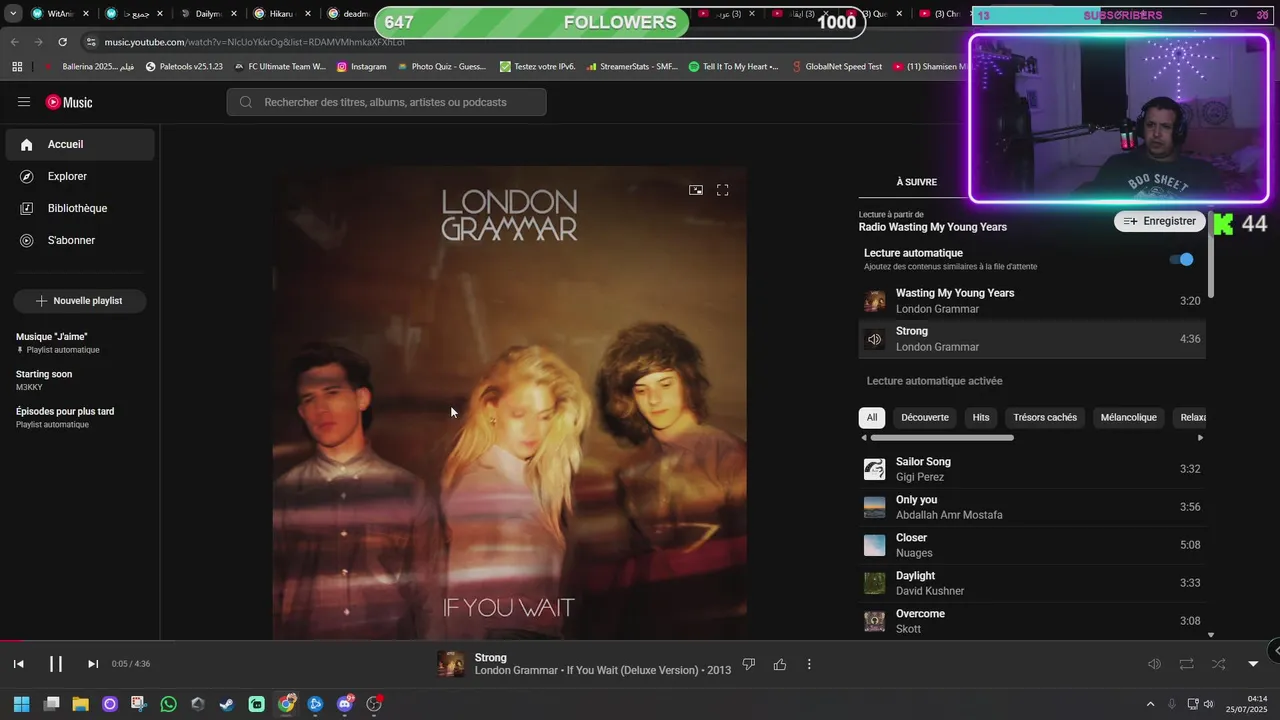Play Overcome by Skott
This screenshot has width=1280, height=720.
(x=1032, y=621)
